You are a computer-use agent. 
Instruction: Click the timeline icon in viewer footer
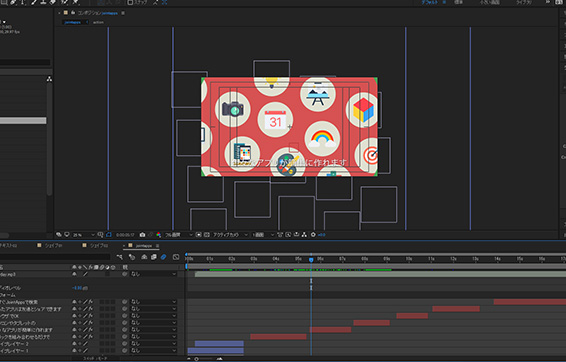point(296,235)
